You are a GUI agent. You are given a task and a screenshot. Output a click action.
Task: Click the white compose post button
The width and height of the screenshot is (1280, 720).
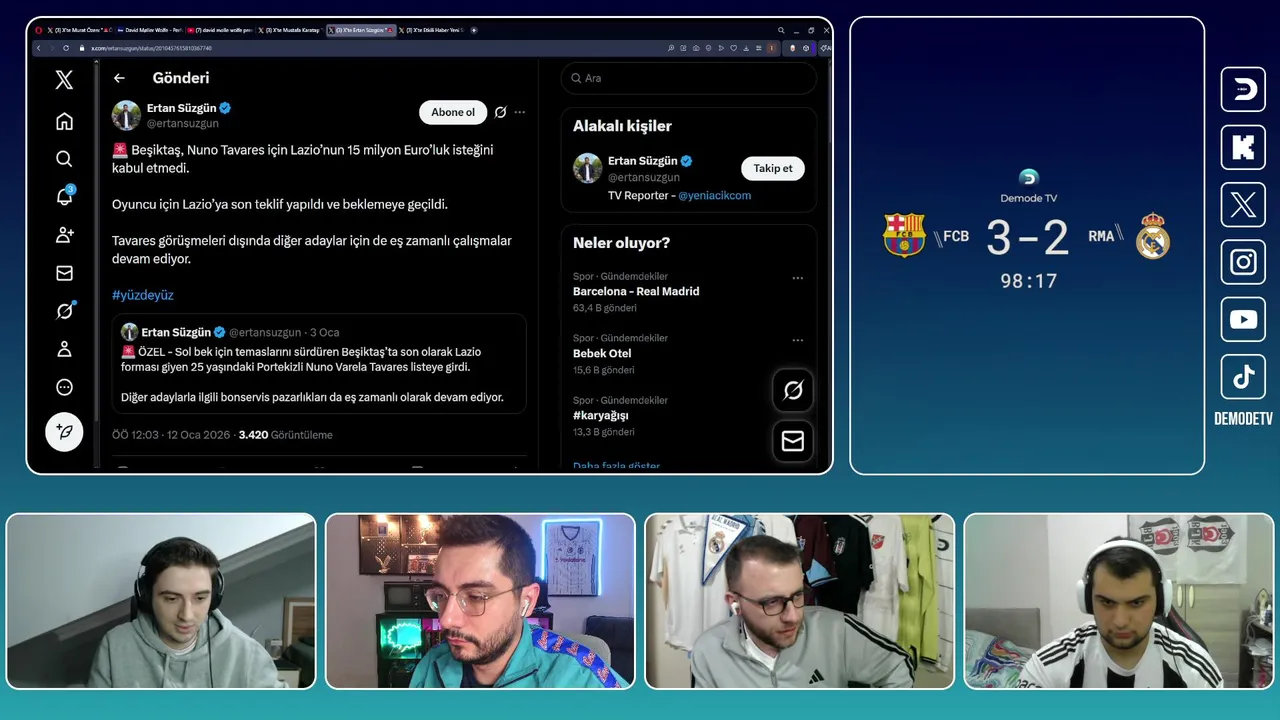pos(64,432)
